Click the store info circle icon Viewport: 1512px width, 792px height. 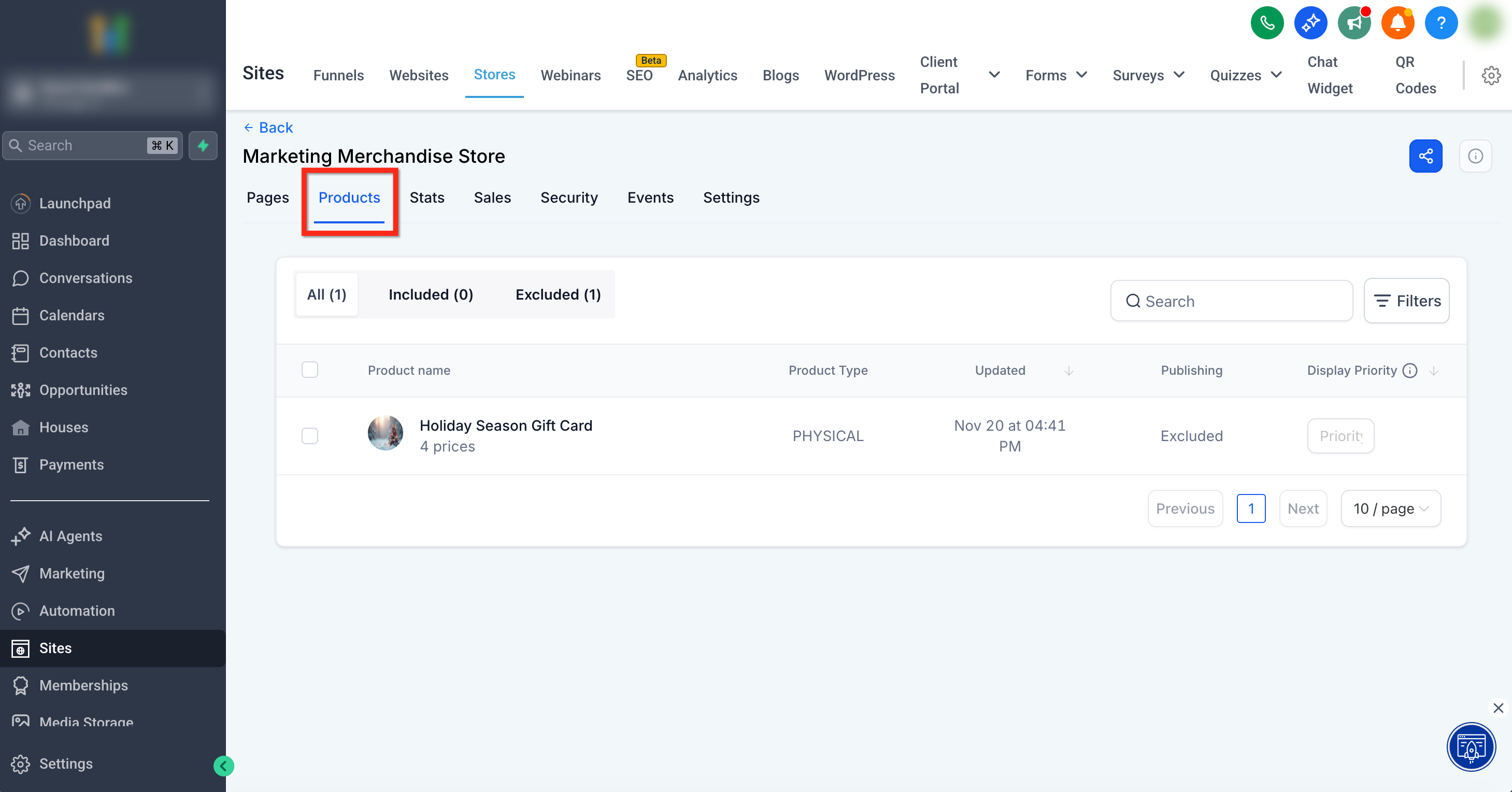click(1475, 156)
